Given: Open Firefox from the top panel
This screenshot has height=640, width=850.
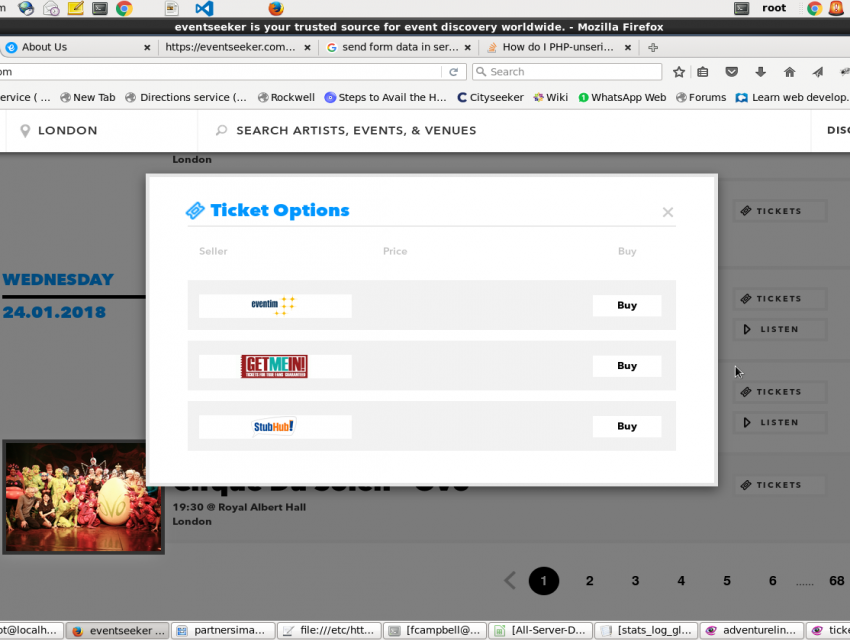Looking at the screenshot, I should pos(276,8).
